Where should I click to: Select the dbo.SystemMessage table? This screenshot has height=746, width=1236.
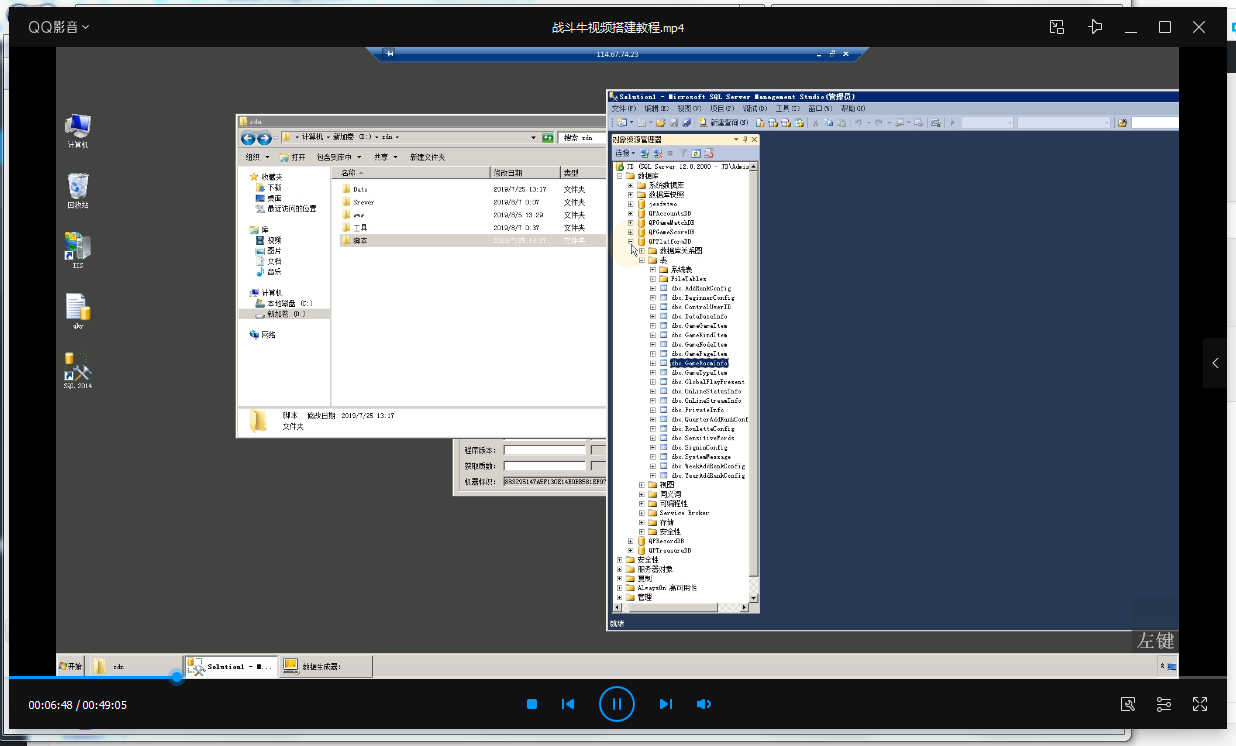click(700, 457)
